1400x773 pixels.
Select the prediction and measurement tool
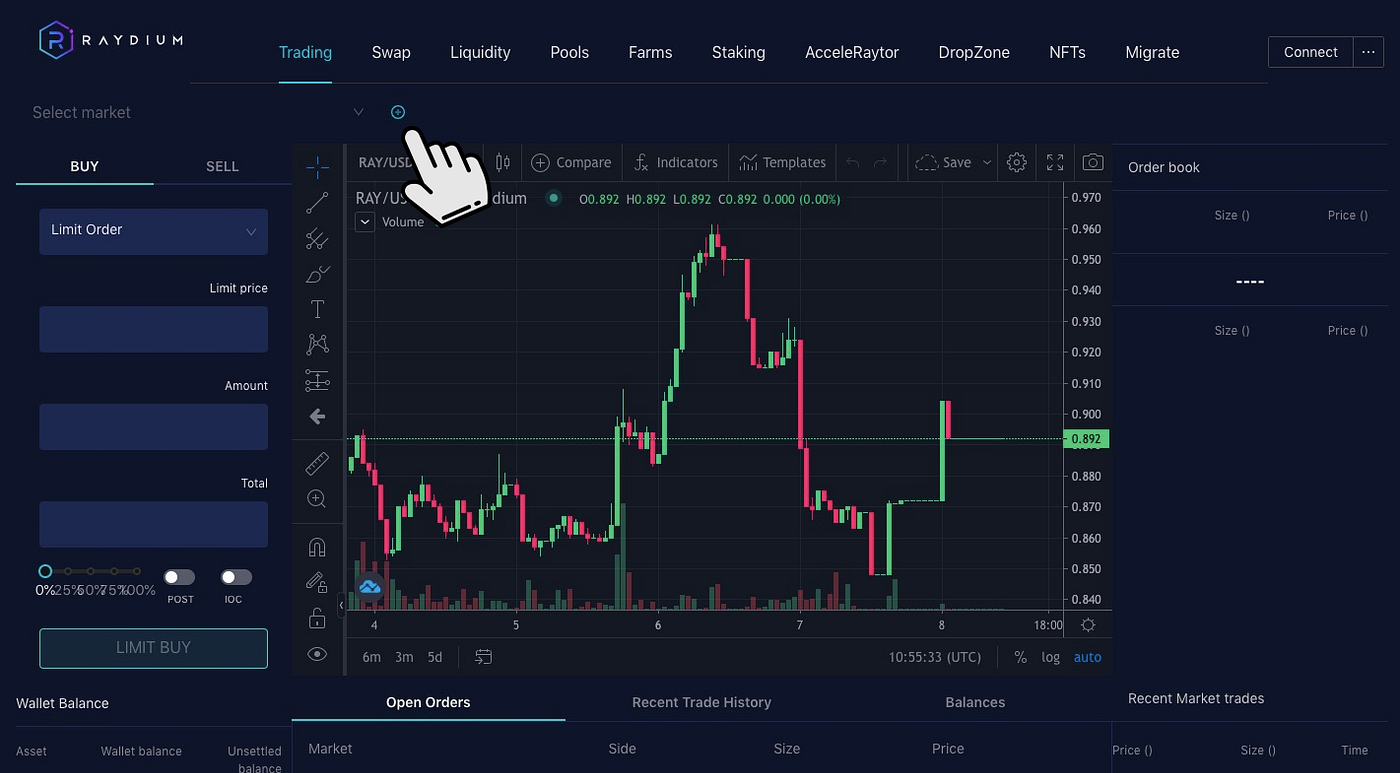[x=317, y=380]
